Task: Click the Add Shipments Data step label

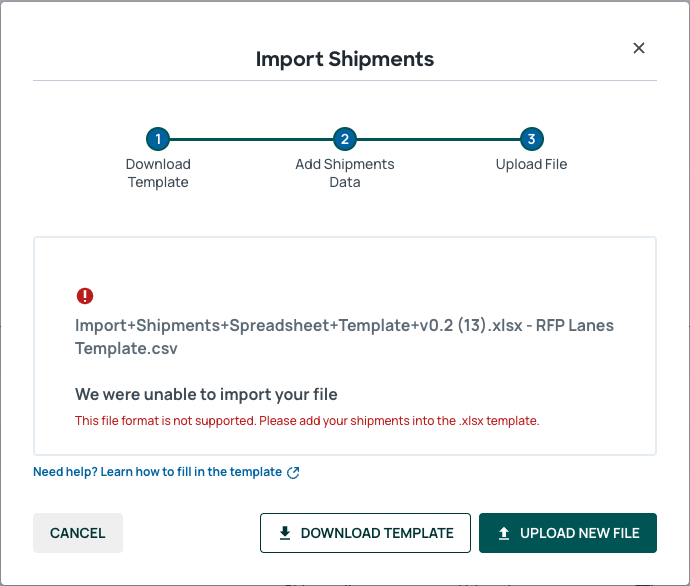Action: coord(345,173)
